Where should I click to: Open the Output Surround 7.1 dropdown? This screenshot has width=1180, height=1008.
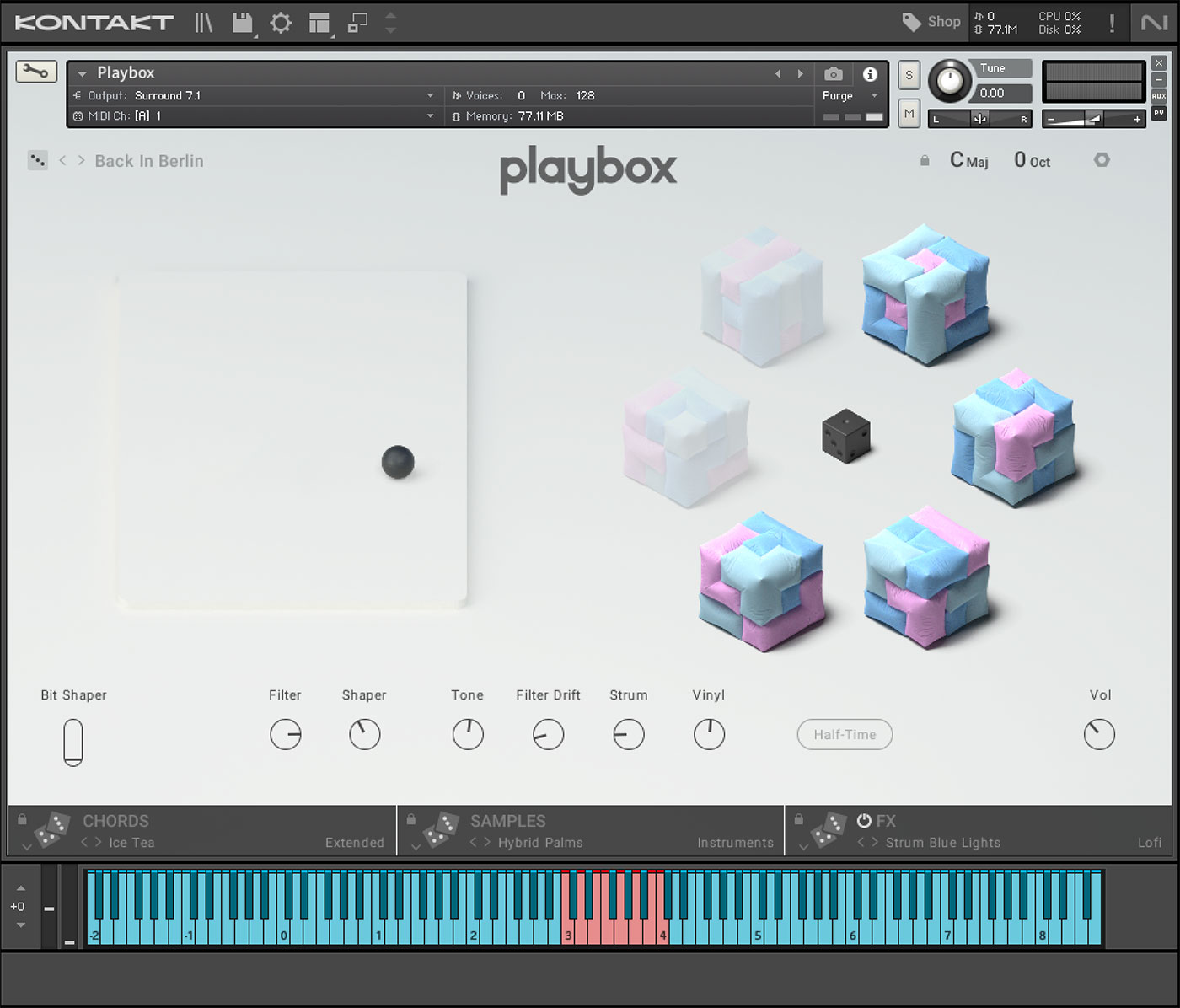(430, 96)
